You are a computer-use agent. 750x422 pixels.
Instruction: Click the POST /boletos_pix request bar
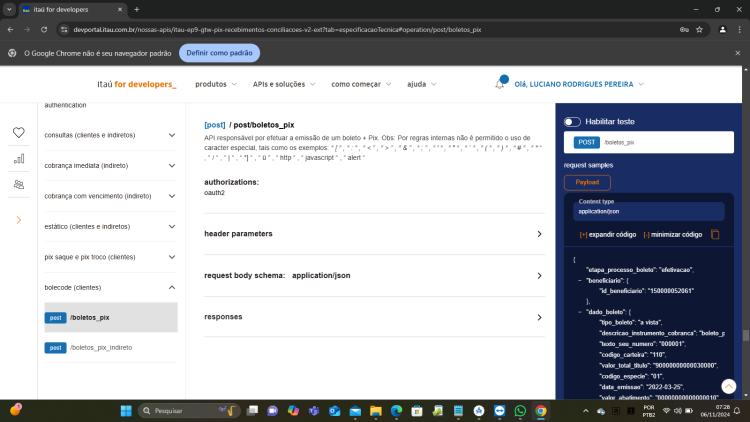tap(649, 143)
